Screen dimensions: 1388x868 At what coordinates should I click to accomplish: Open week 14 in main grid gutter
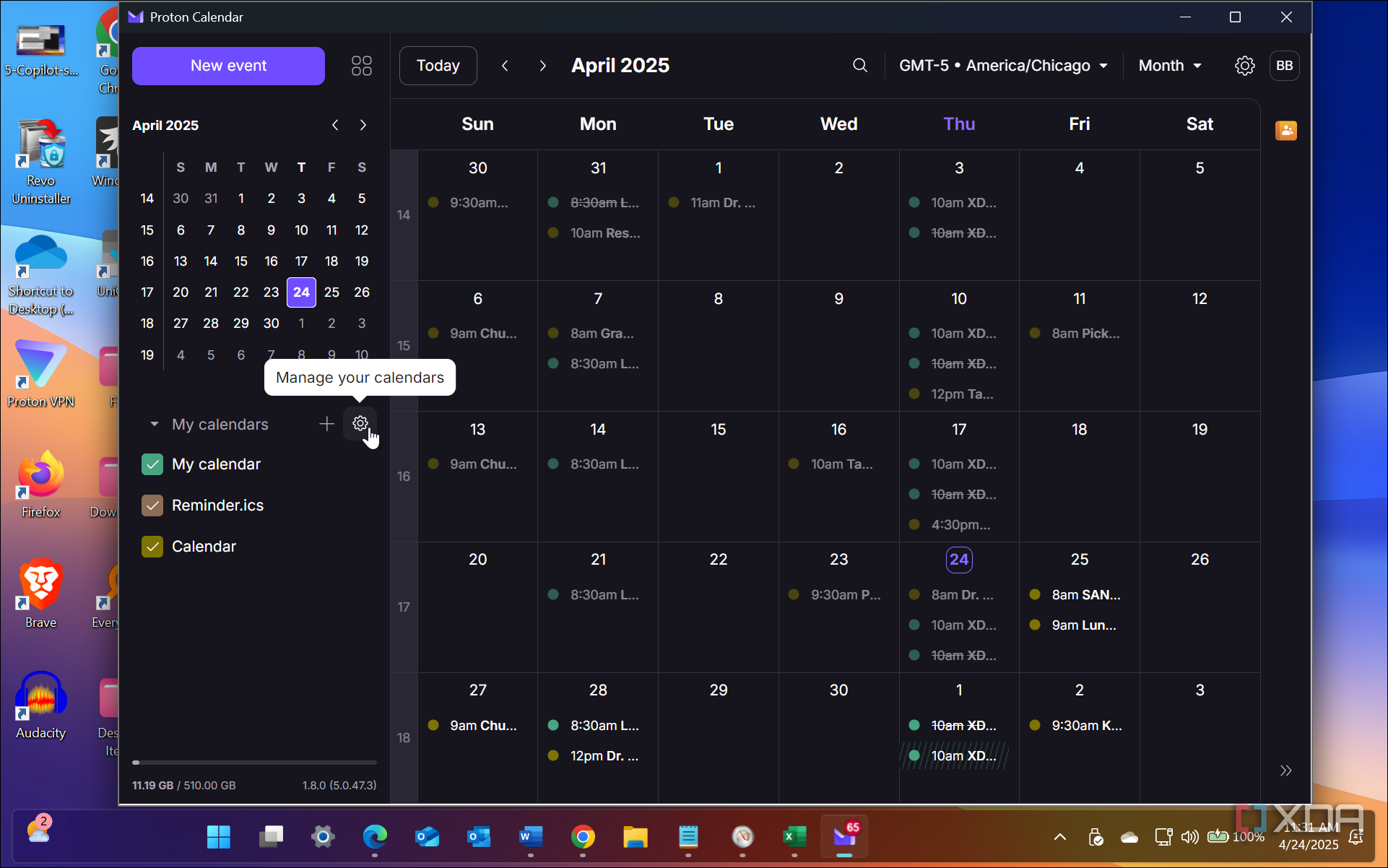click(404, 215)
